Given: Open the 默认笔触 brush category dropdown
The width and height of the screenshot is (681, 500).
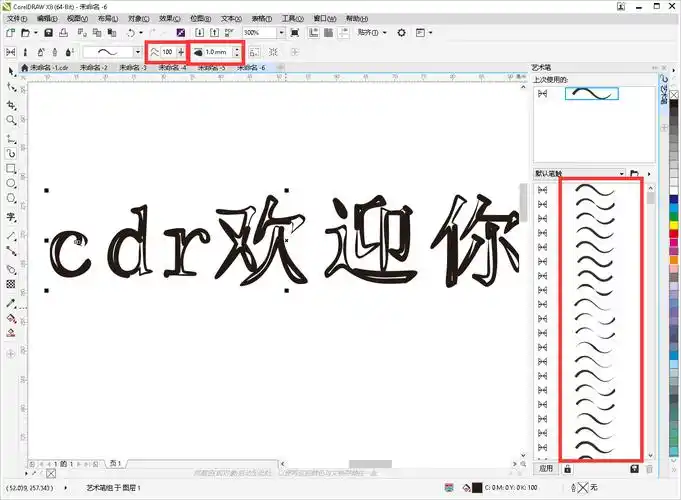Looking at the screenshot, I should coord(621,174).
